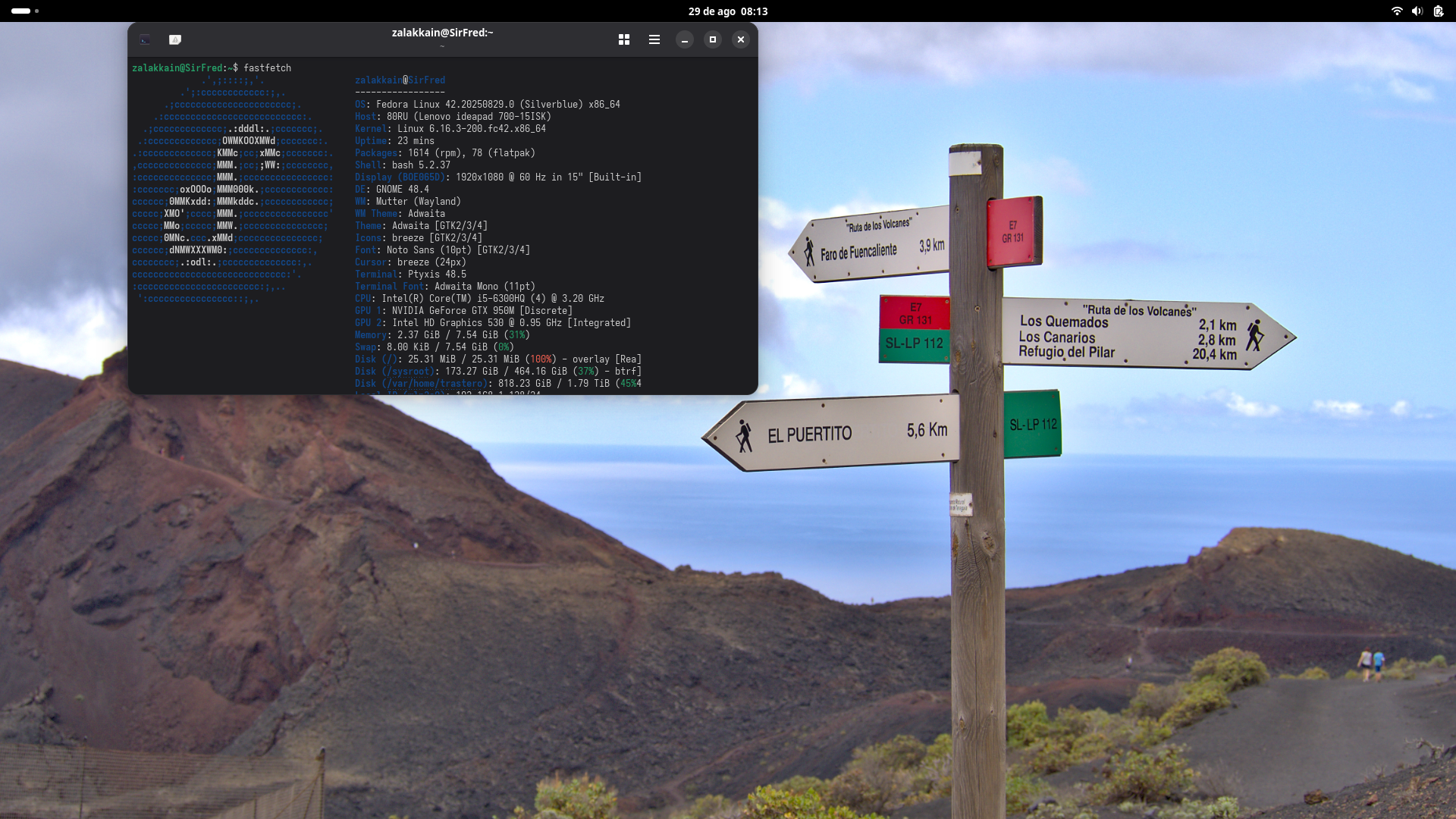
Task: Open the calendar from the 29 de ago clock
Action: tap(727, 11)
